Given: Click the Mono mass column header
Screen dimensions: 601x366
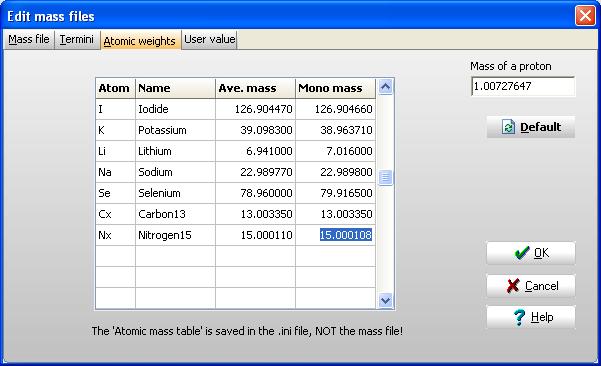Looking at the screenshot, I should coord(335,89).
